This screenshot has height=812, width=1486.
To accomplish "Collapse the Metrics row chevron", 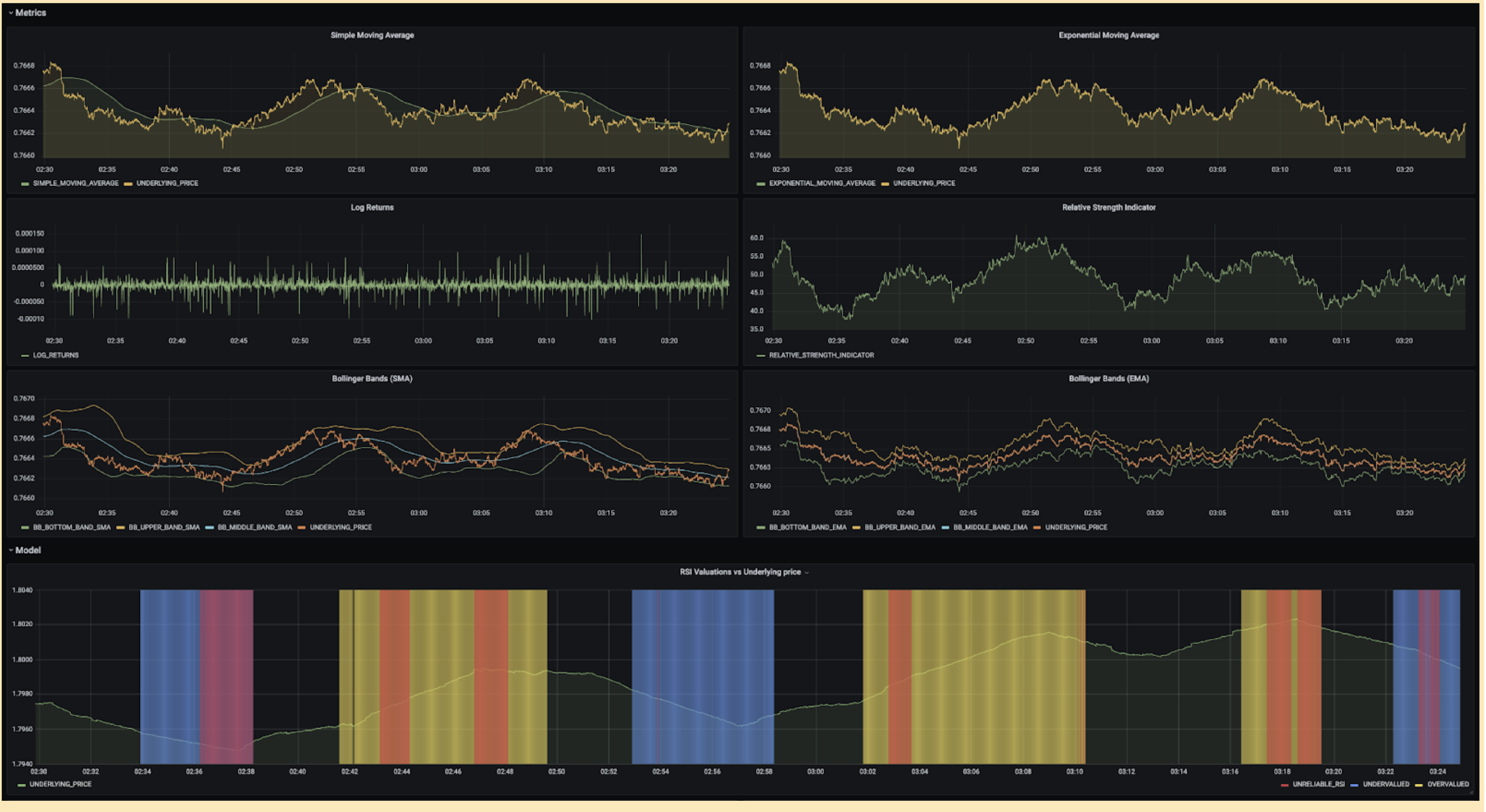I will click(x=10, y=13).
